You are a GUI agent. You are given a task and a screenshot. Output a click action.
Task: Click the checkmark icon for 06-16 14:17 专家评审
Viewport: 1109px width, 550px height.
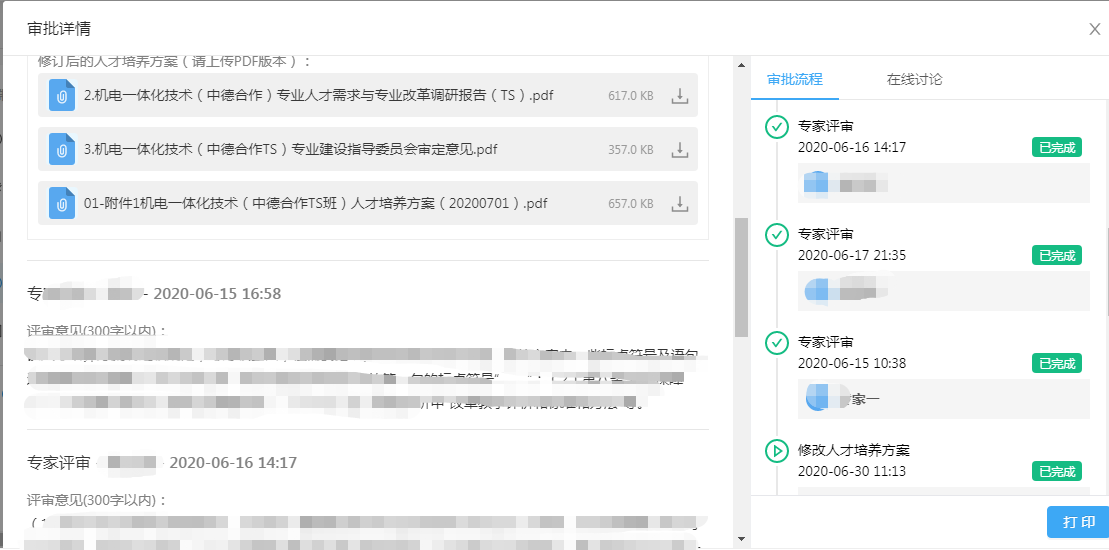776,127
